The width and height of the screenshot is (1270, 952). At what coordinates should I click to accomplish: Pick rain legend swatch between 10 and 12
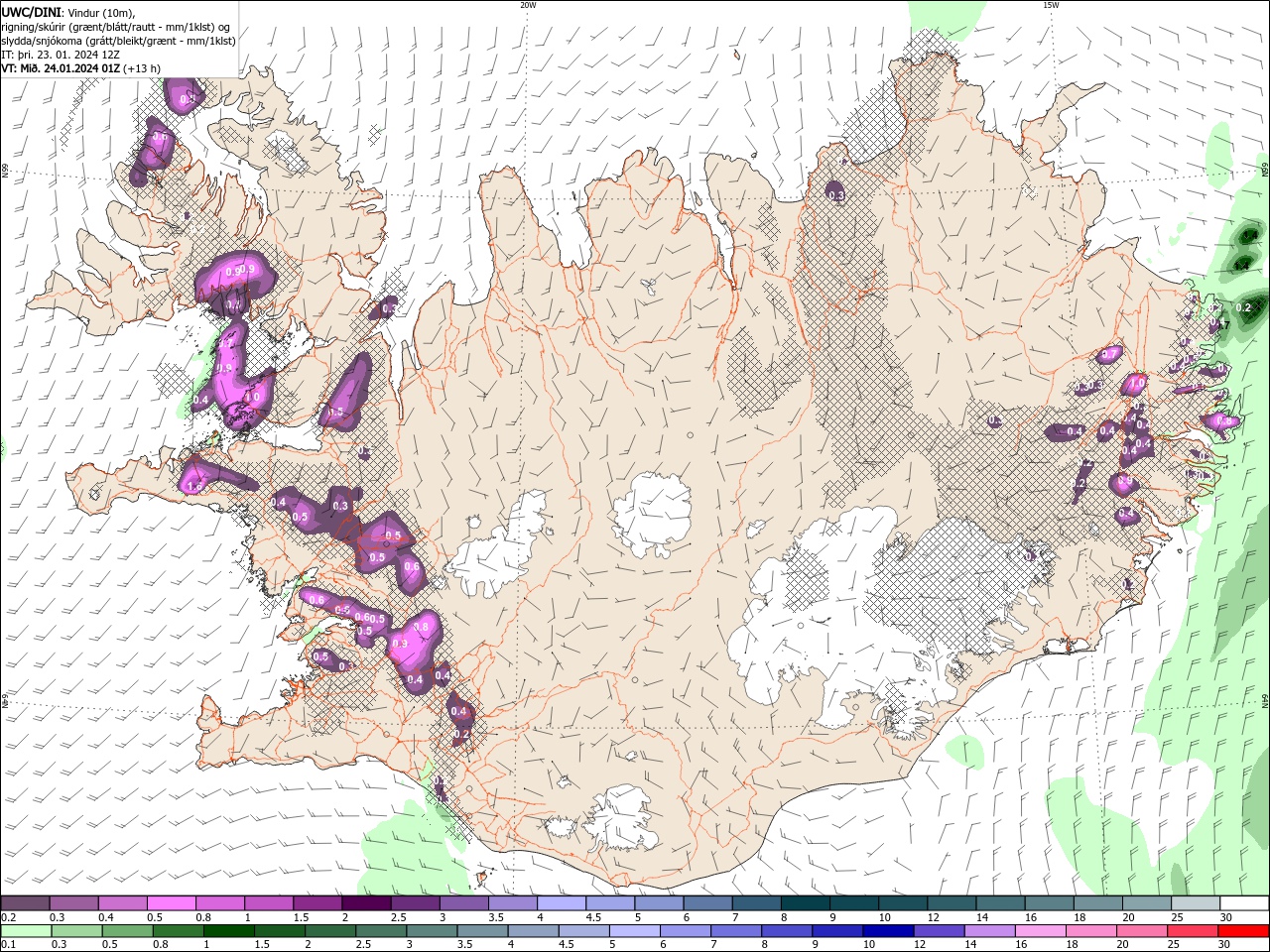(x=888, y=931)
